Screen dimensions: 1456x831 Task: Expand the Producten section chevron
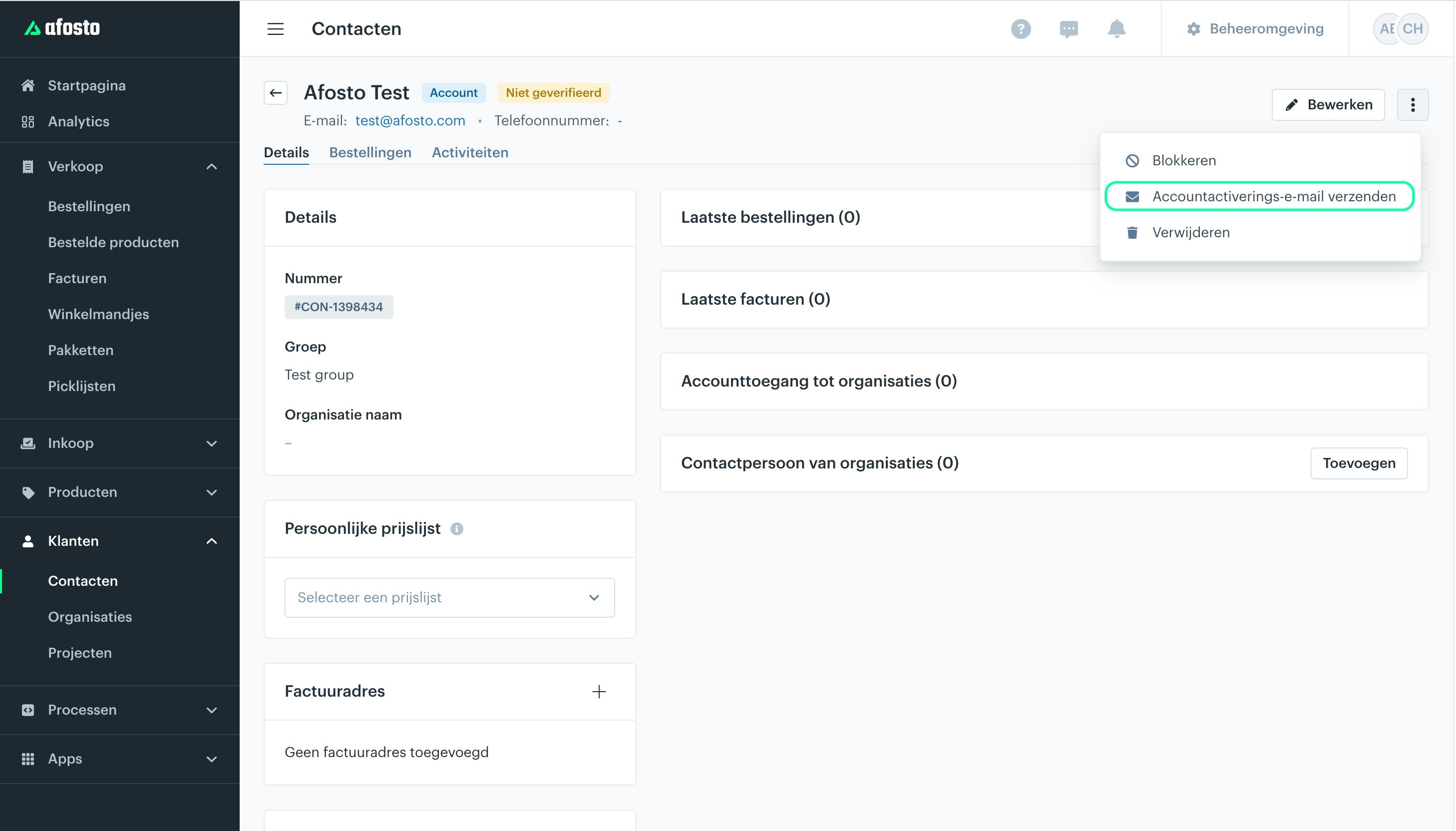coord(212,492)
